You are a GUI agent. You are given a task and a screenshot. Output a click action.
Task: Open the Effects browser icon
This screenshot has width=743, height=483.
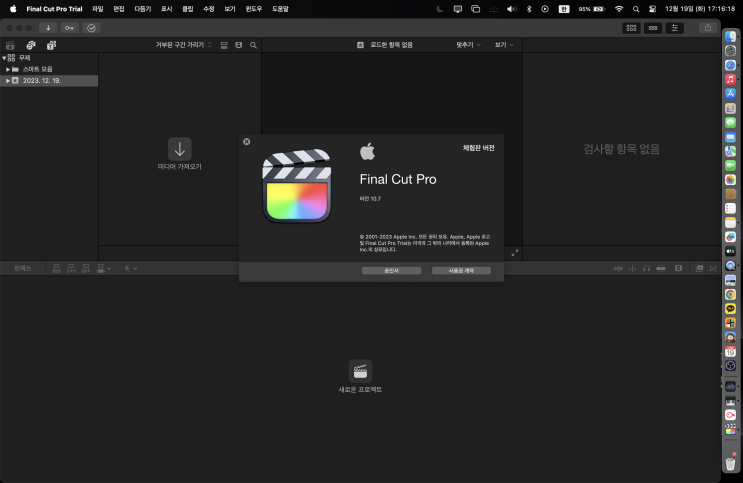pos(699,269)
